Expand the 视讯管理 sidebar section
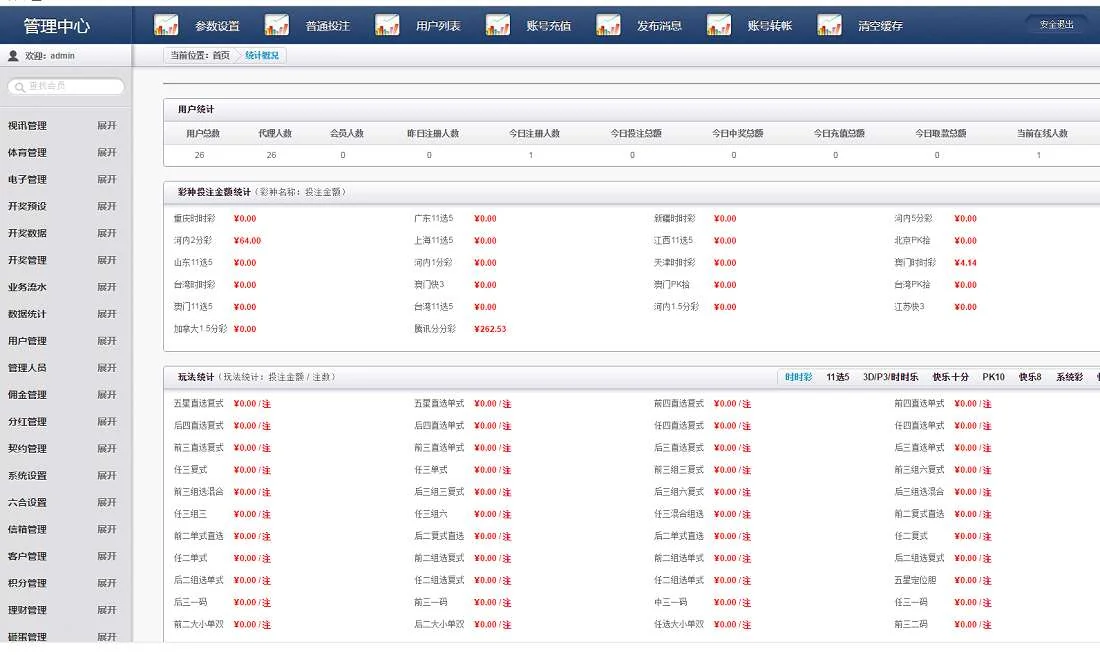Screen dimensions: 1100x655 [x=106, y=126]
